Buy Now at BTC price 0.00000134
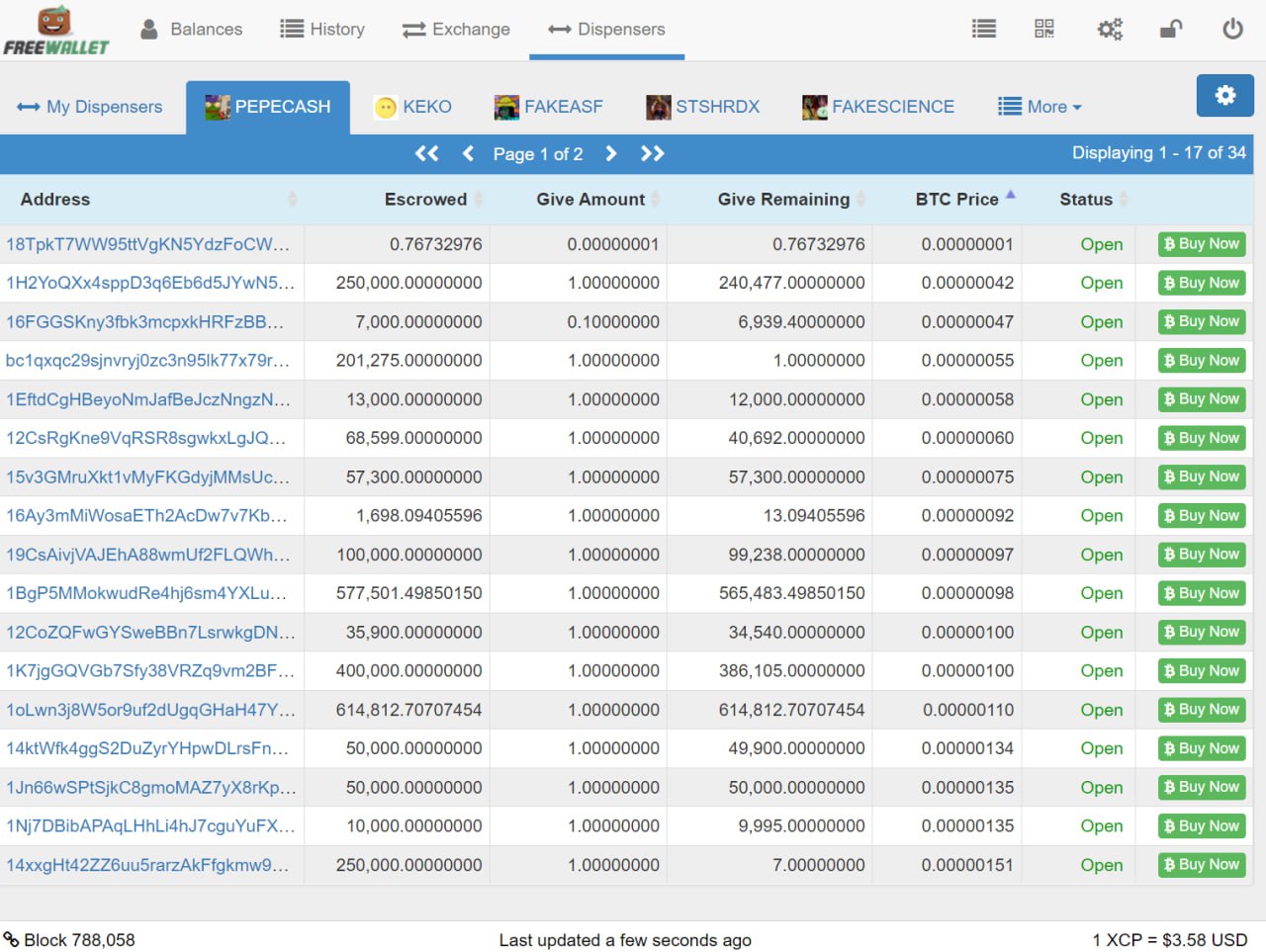This screenshot has height=952, width=1266. click(1202, 748)
